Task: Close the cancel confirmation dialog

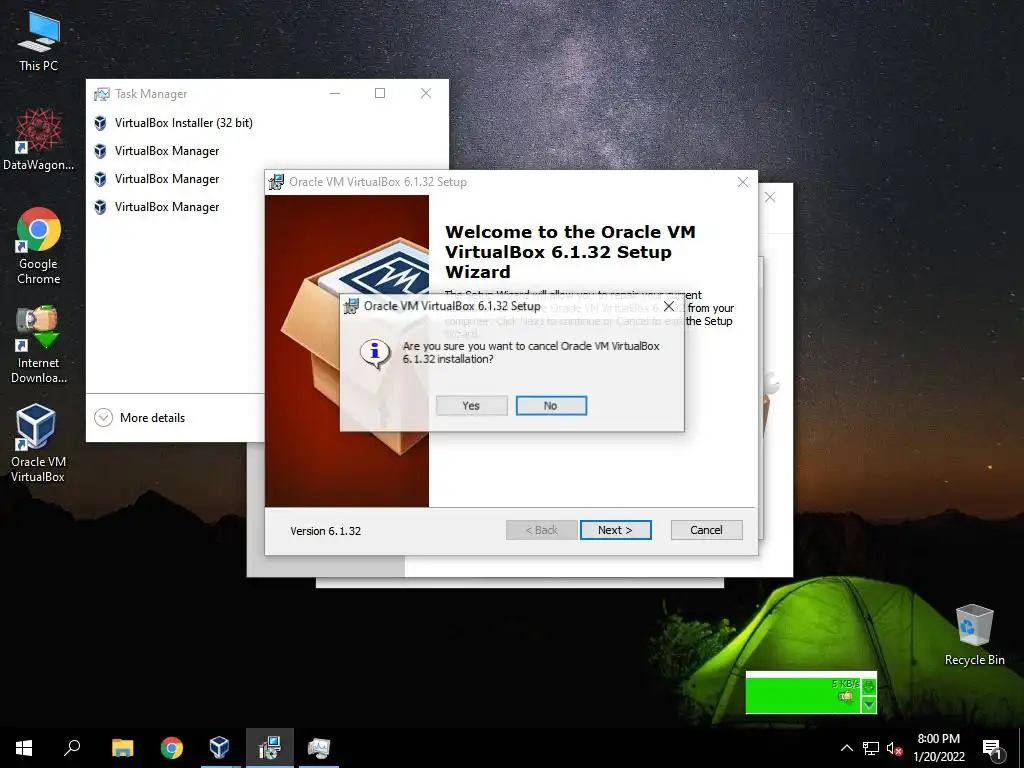Action: point(669,306)
